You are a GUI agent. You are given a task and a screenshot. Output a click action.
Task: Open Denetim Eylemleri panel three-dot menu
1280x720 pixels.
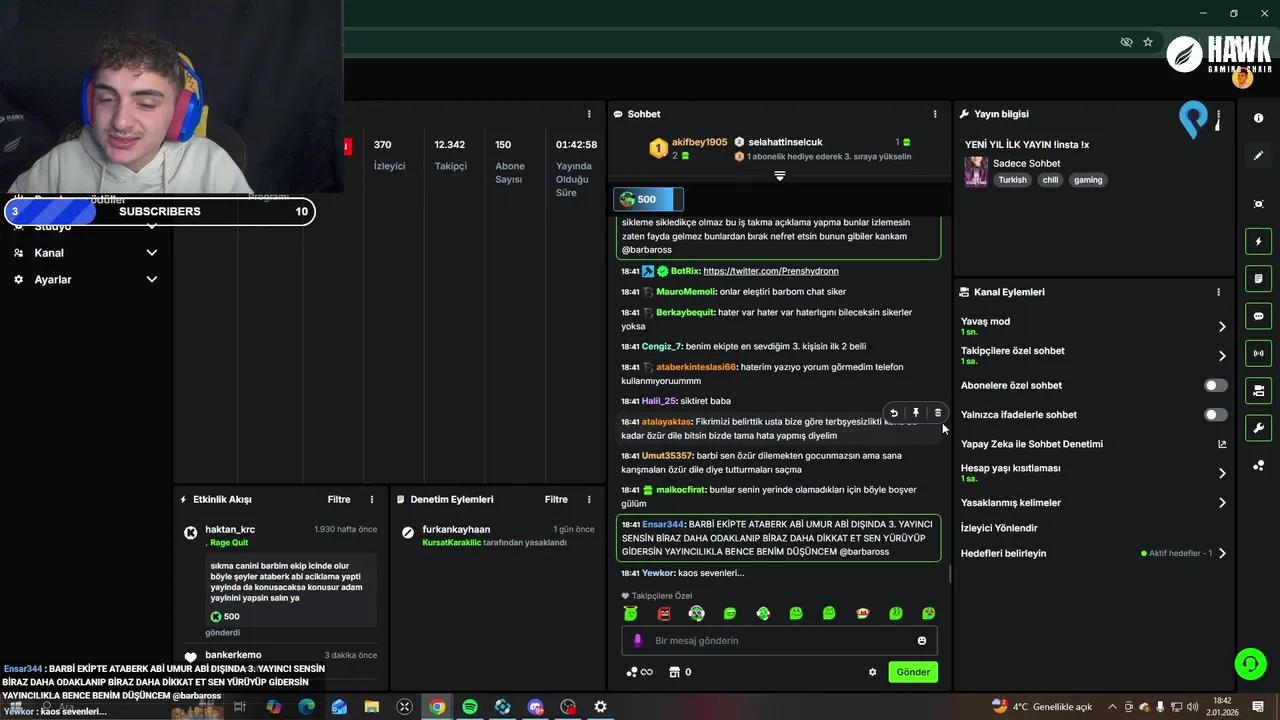(x=589, y=499)
